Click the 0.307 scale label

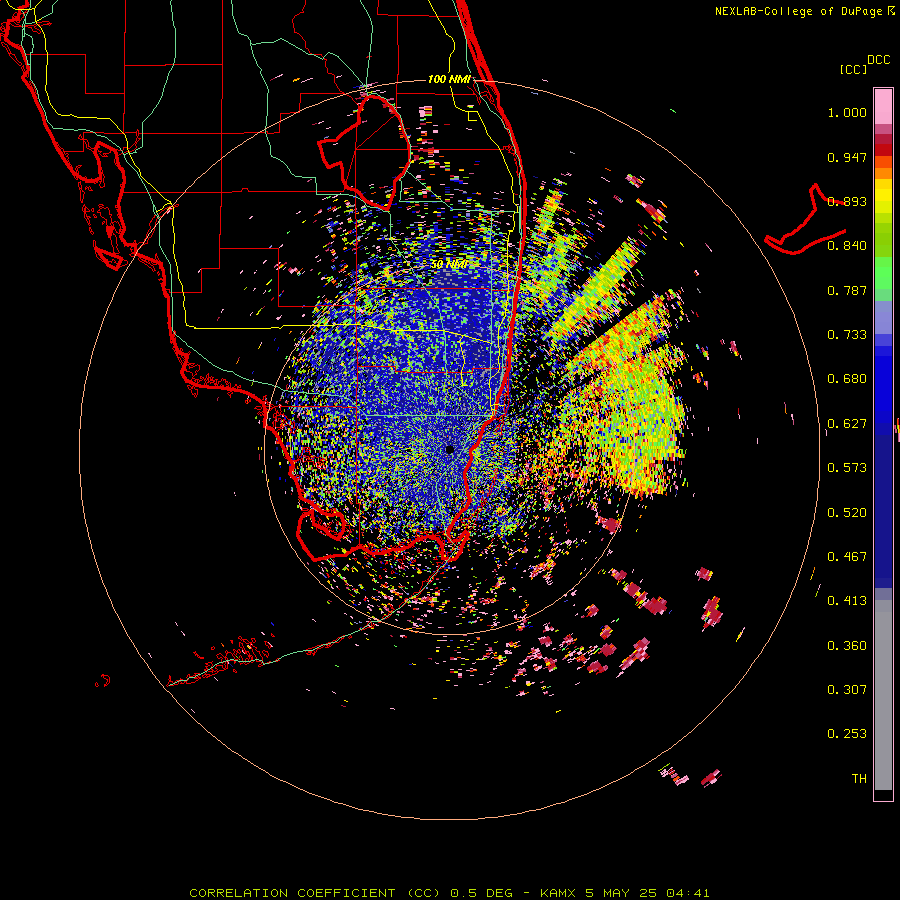tap(847, 690)
